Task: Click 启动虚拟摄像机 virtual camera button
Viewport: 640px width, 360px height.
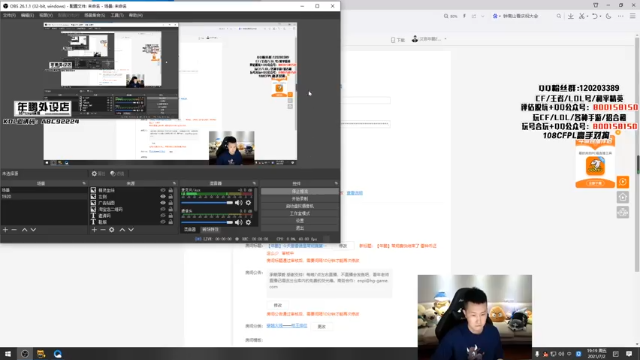Action: click(x=300, y=206)
